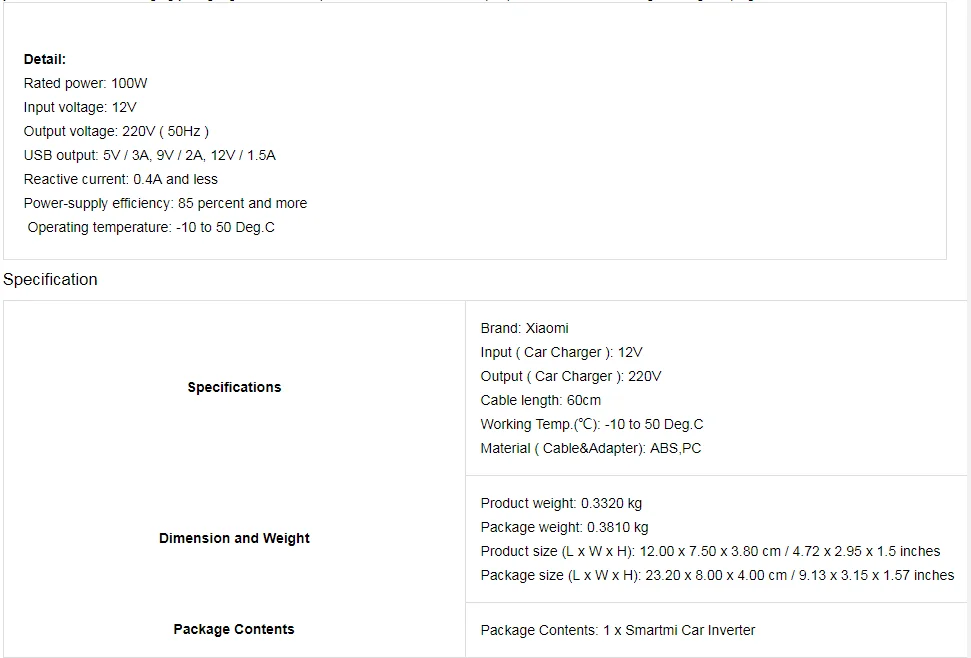
Task: Click the Product weight 0.3320 kg line
Action: [x=561, y=504]
